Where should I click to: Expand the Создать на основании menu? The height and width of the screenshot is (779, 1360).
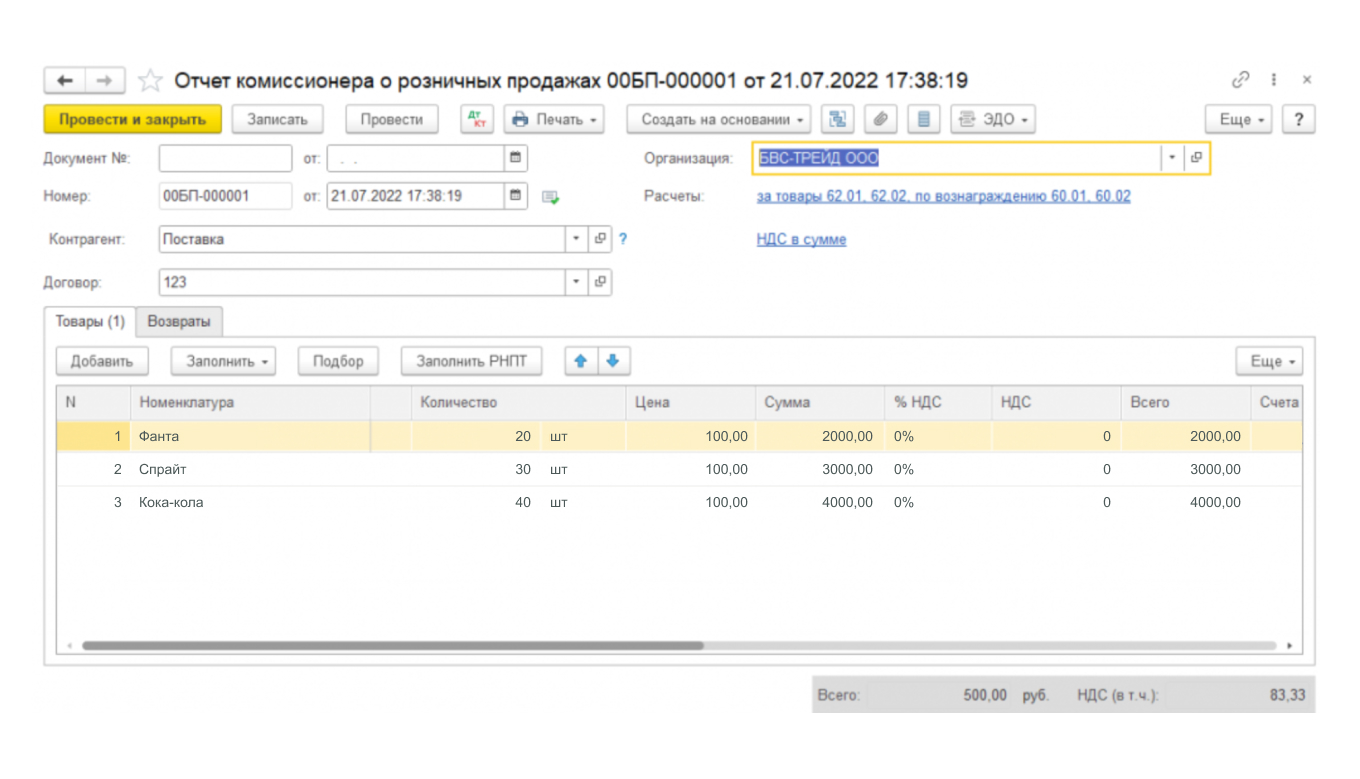click(719, 119)
